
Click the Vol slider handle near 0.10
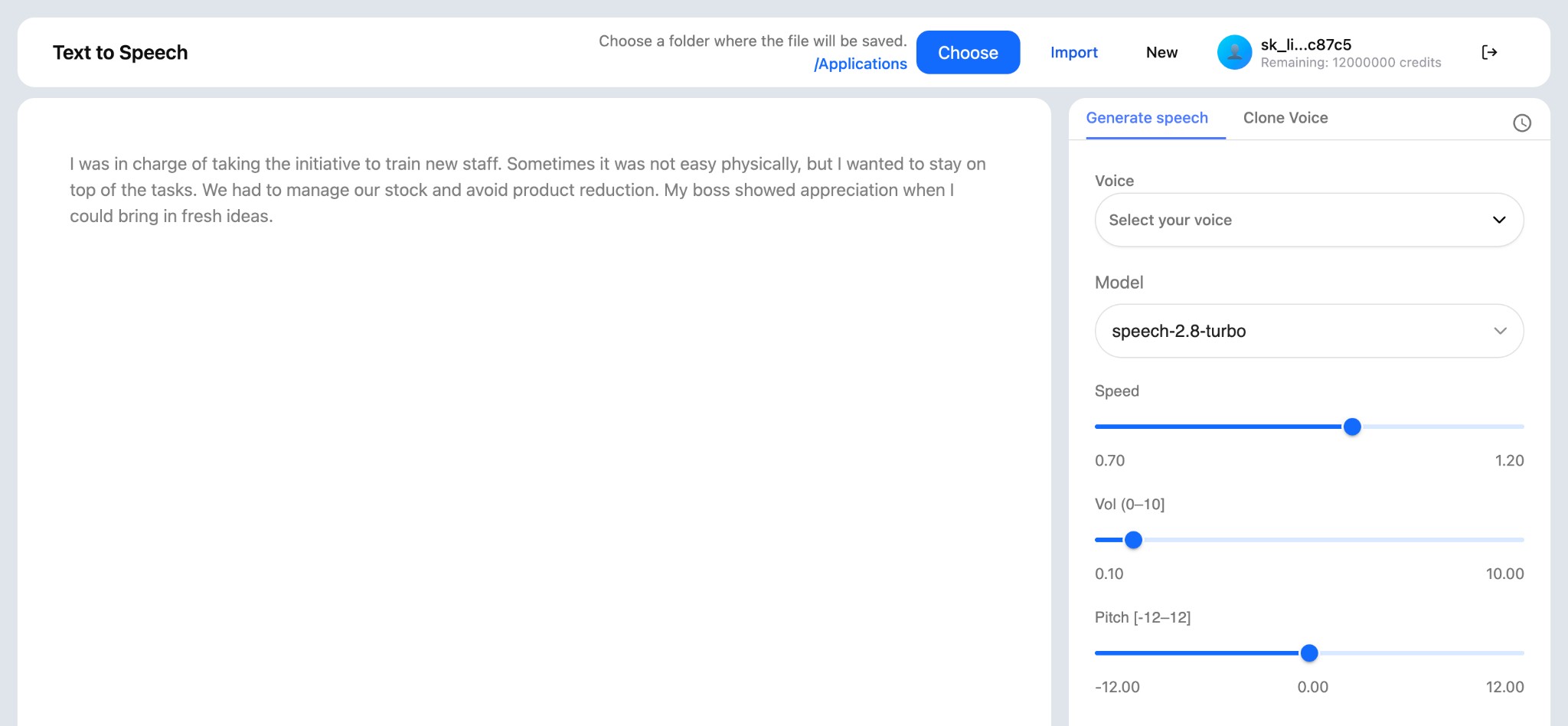tap(1132, 540)
